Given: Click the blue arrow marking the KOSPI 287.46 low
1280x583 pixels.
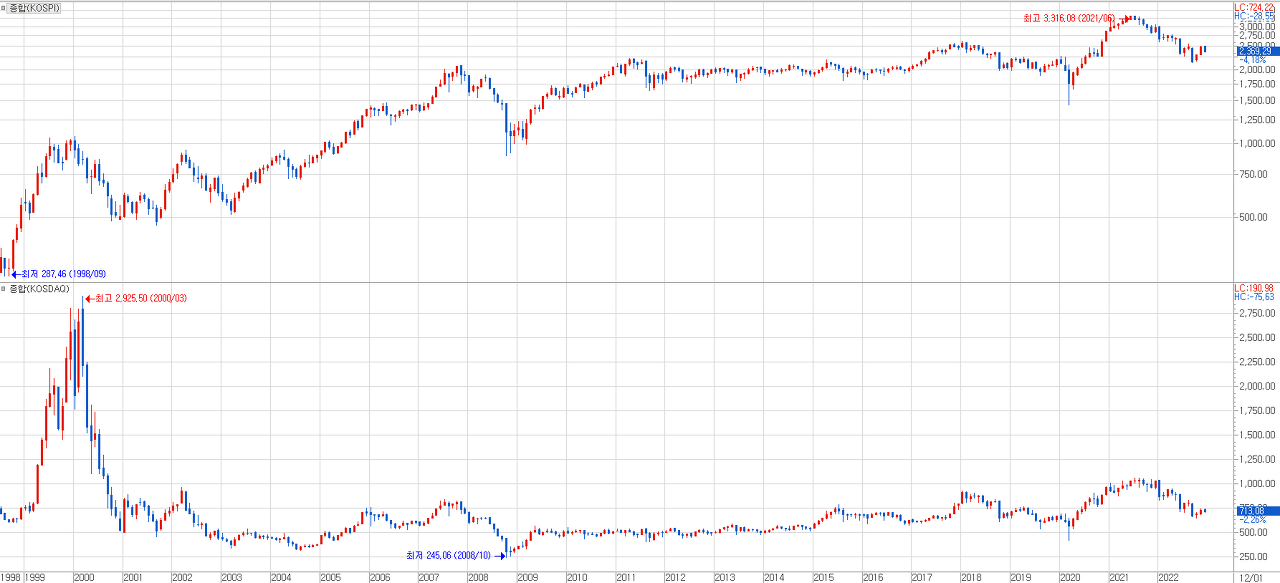Looking at the screenshot, I should click(x=15, y=273).
